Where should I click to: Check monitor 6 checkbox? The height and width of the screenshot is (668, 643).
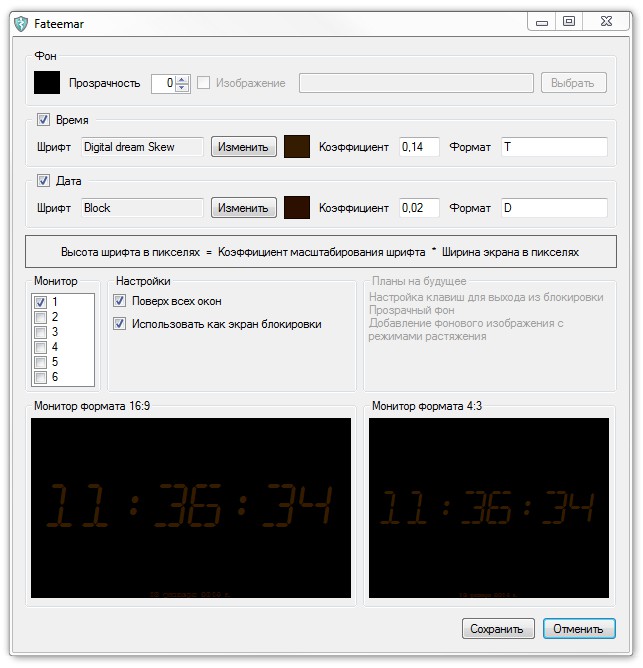pos(40,377)
